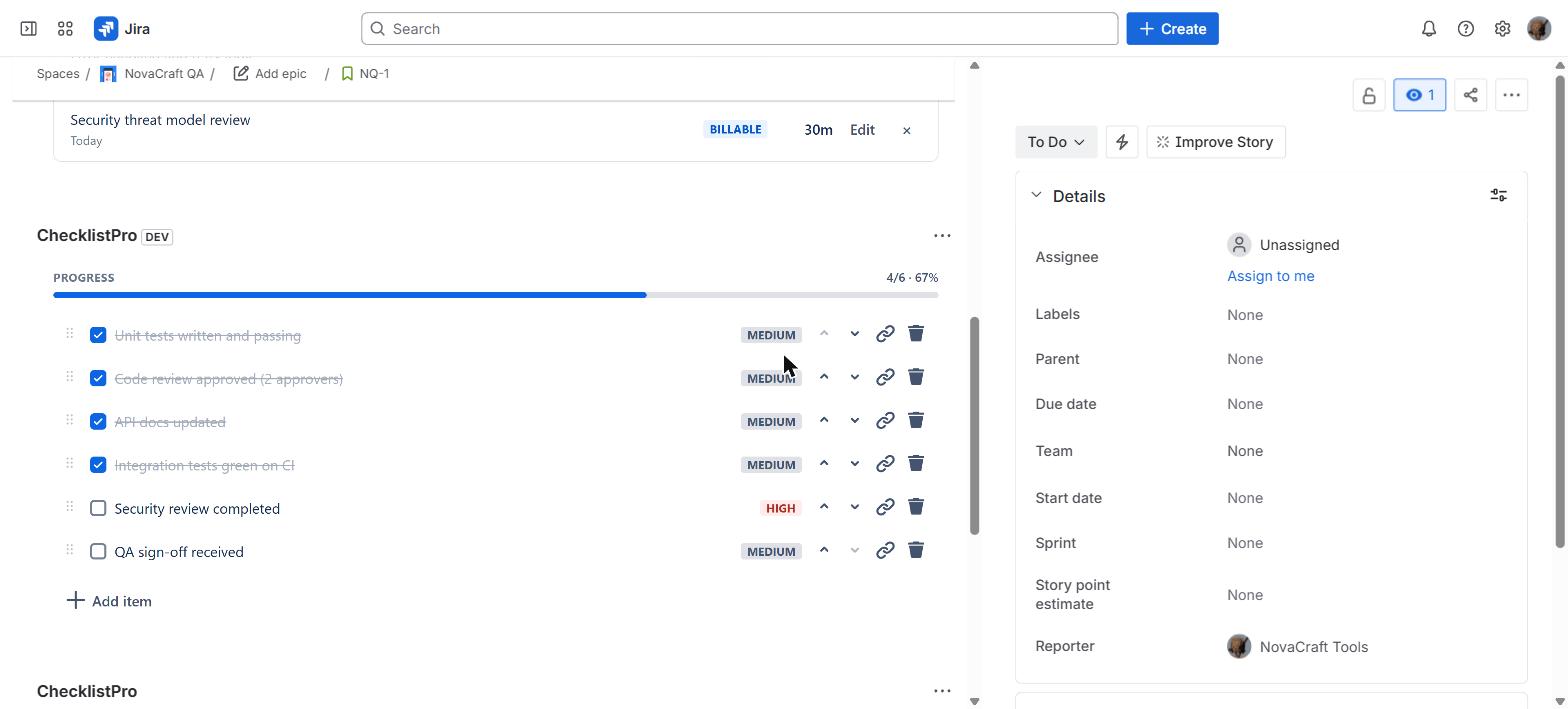Edit the Security threat model worklog
The image size is (1568, 709).
point(862,130)
